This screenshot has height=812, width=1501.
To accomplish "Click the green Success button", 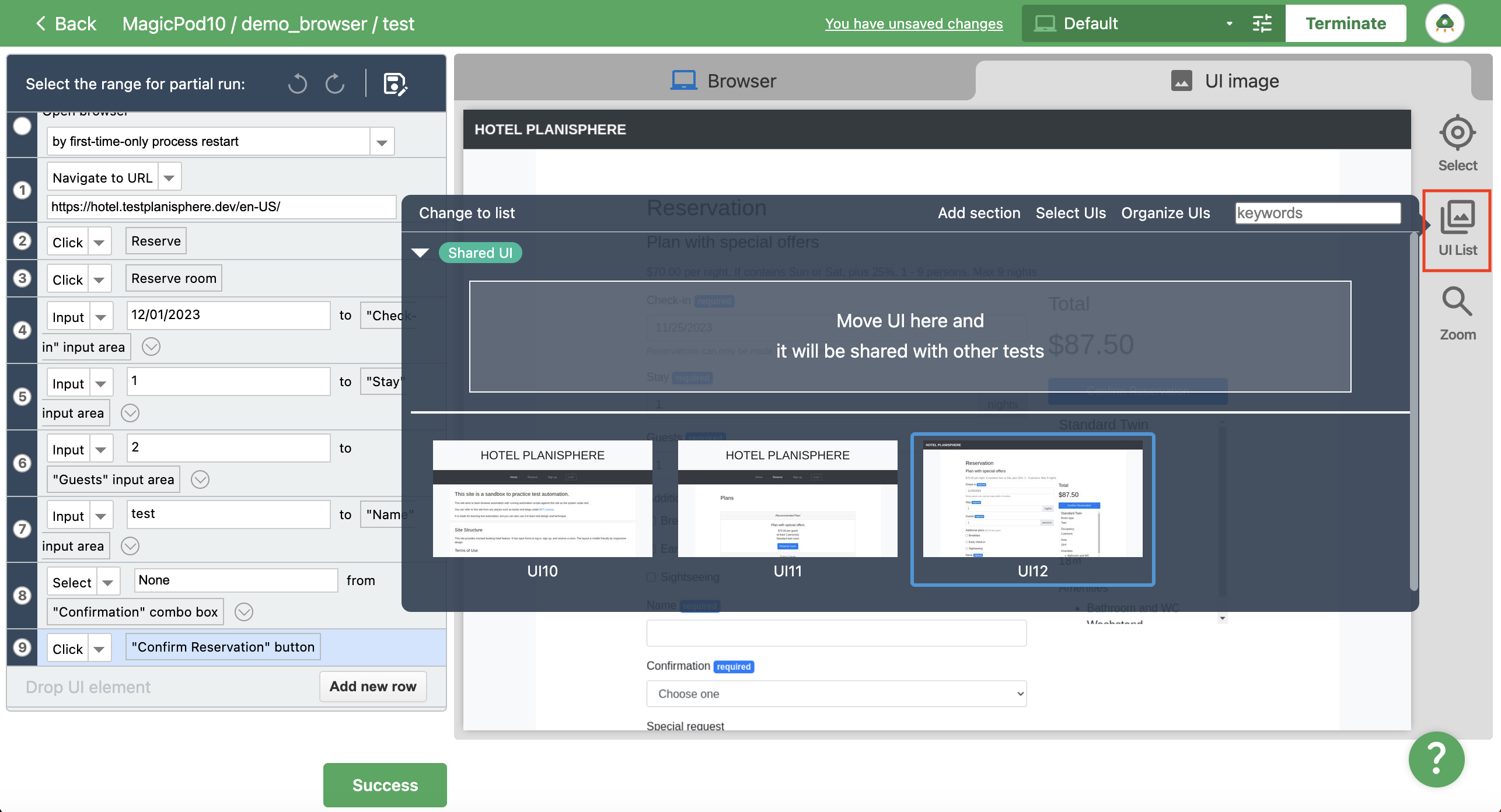I will pos(385,785).
